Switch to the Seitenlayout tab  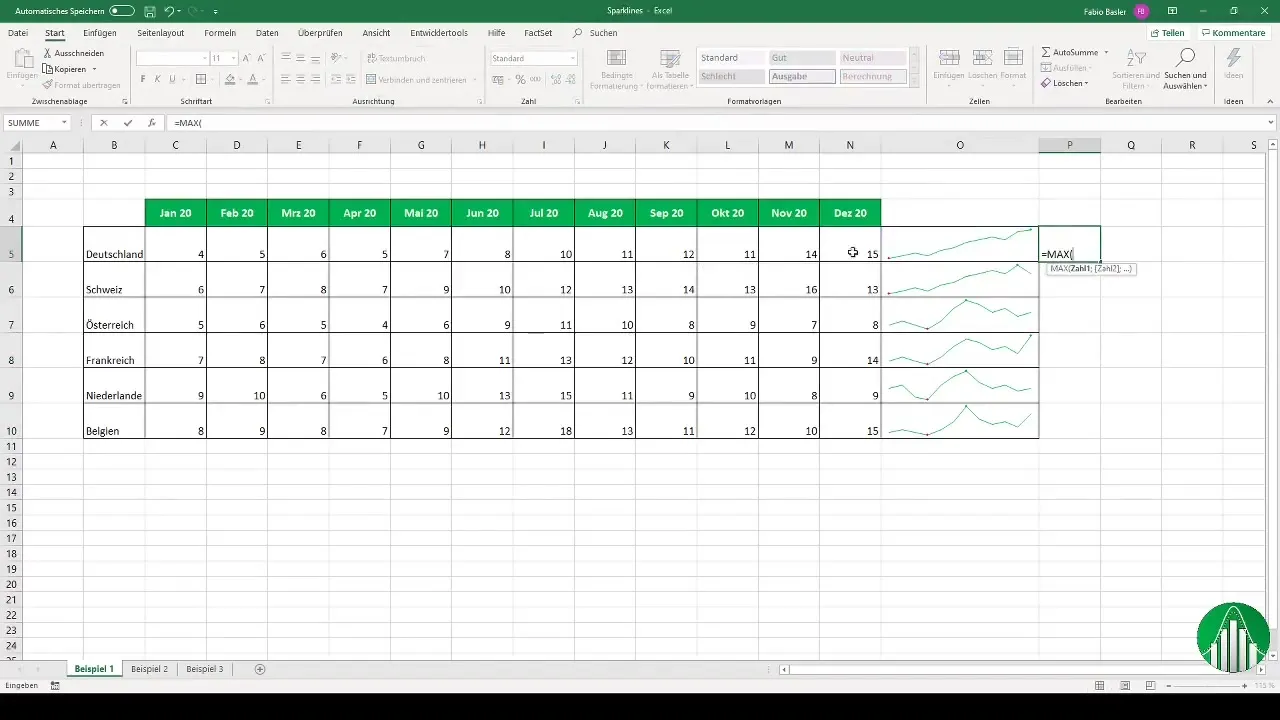(x=160, y=33)
